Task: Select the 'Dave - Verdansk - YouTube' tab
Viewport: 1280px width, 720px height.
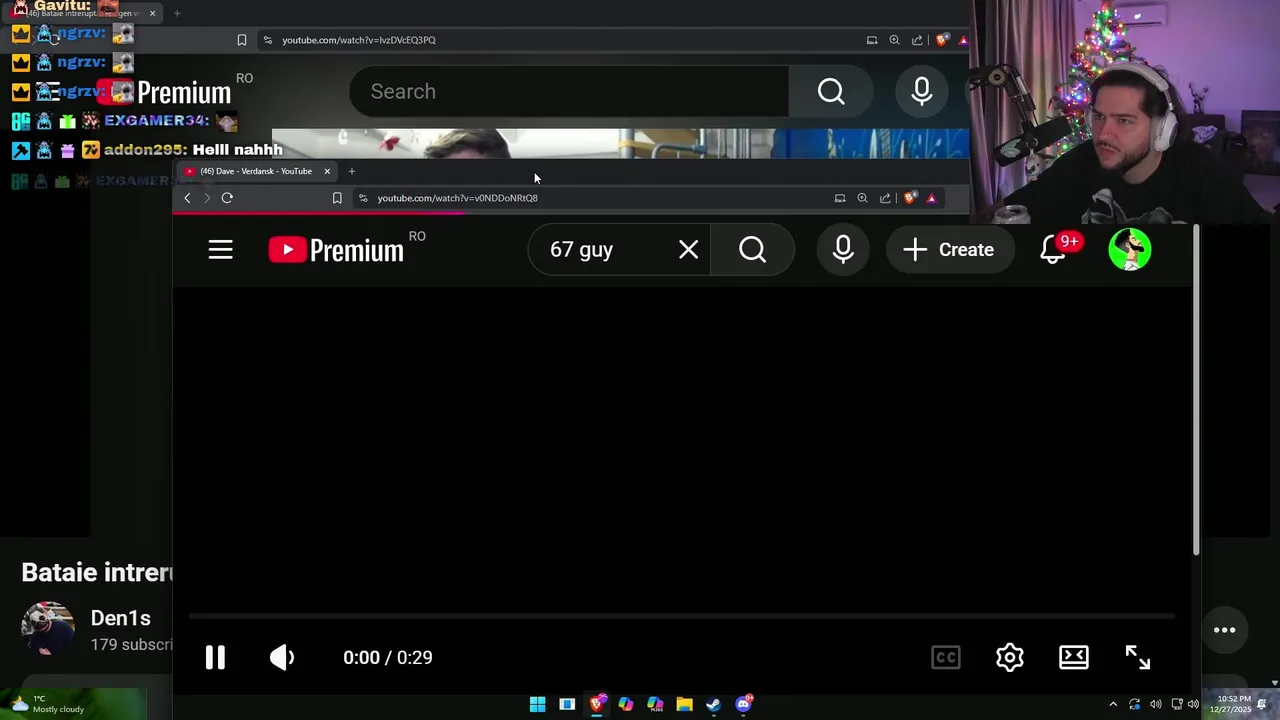Action: (x=256, y=171)
